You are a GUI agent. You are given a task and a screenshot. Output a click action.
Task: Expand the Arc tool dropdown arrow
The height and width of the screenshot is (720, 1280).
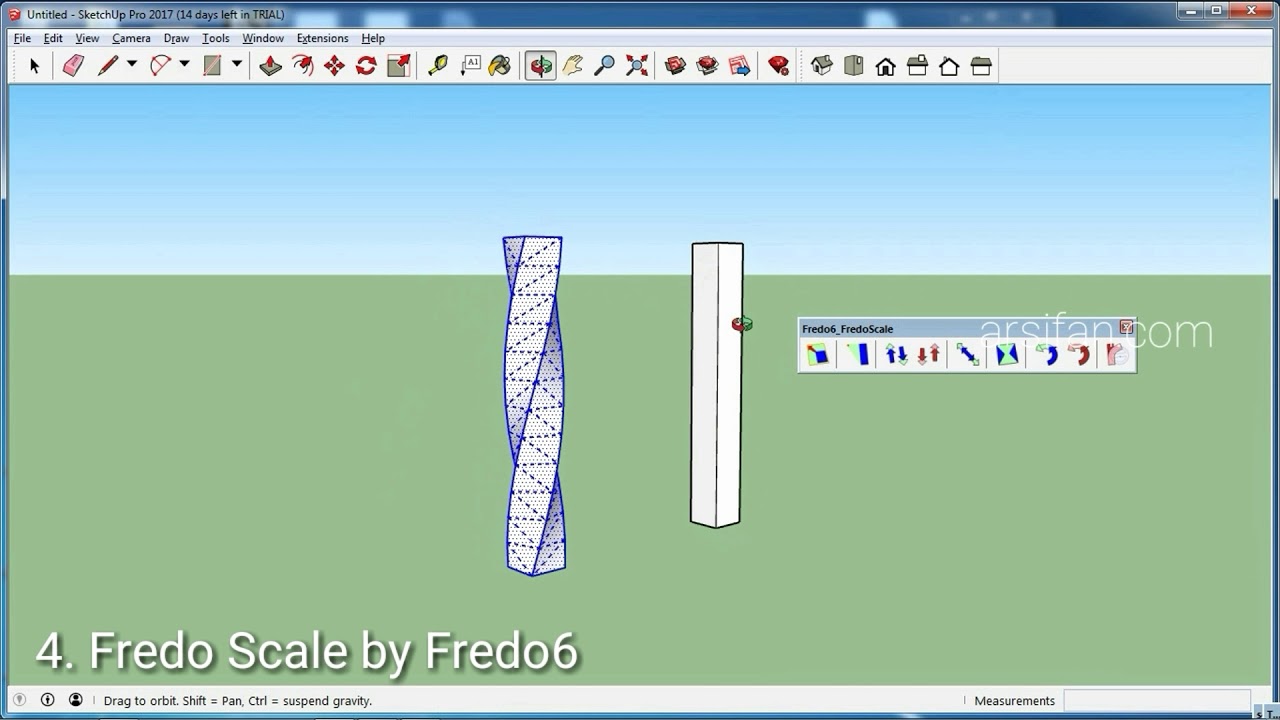[184, 66]
